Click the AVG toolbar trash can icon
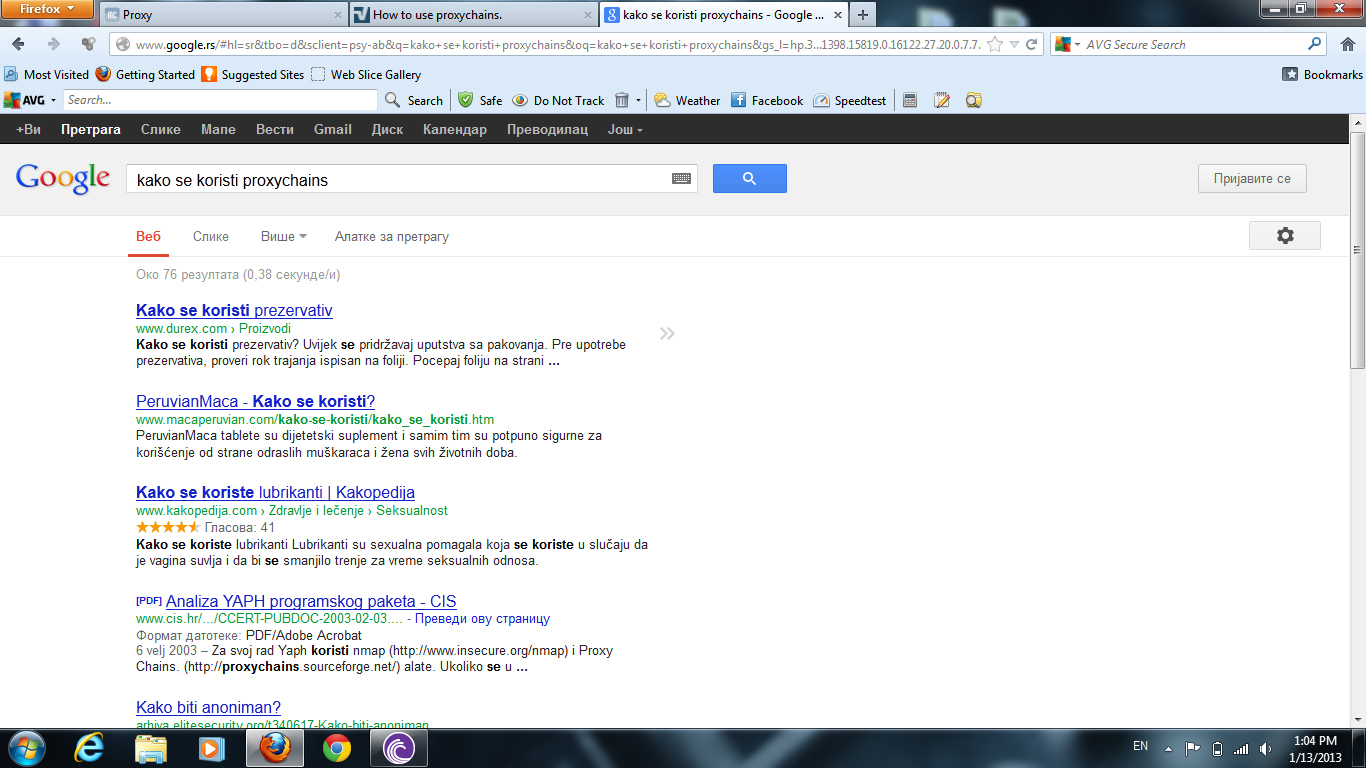 [622, 100]
